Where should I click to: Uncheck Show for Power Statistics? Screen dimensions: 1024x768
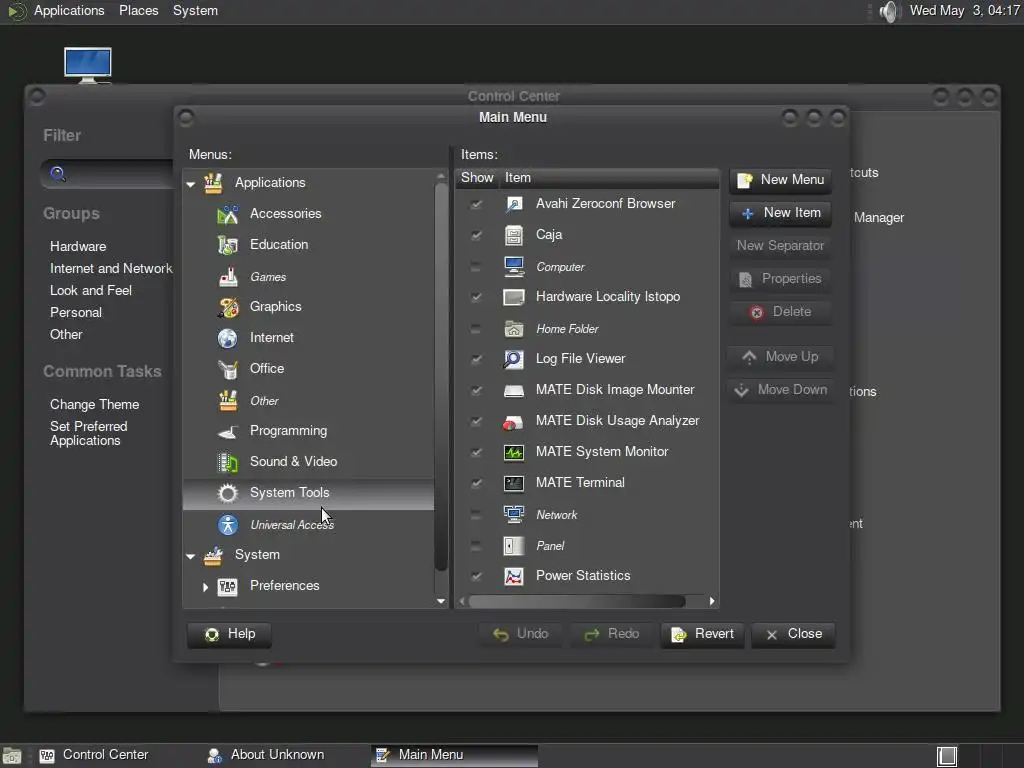click(476, 577)
